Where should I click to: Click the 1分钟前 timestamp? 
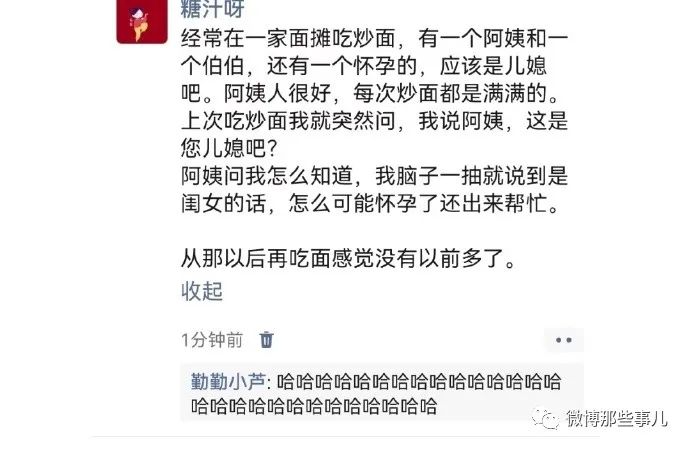[212, 340]
